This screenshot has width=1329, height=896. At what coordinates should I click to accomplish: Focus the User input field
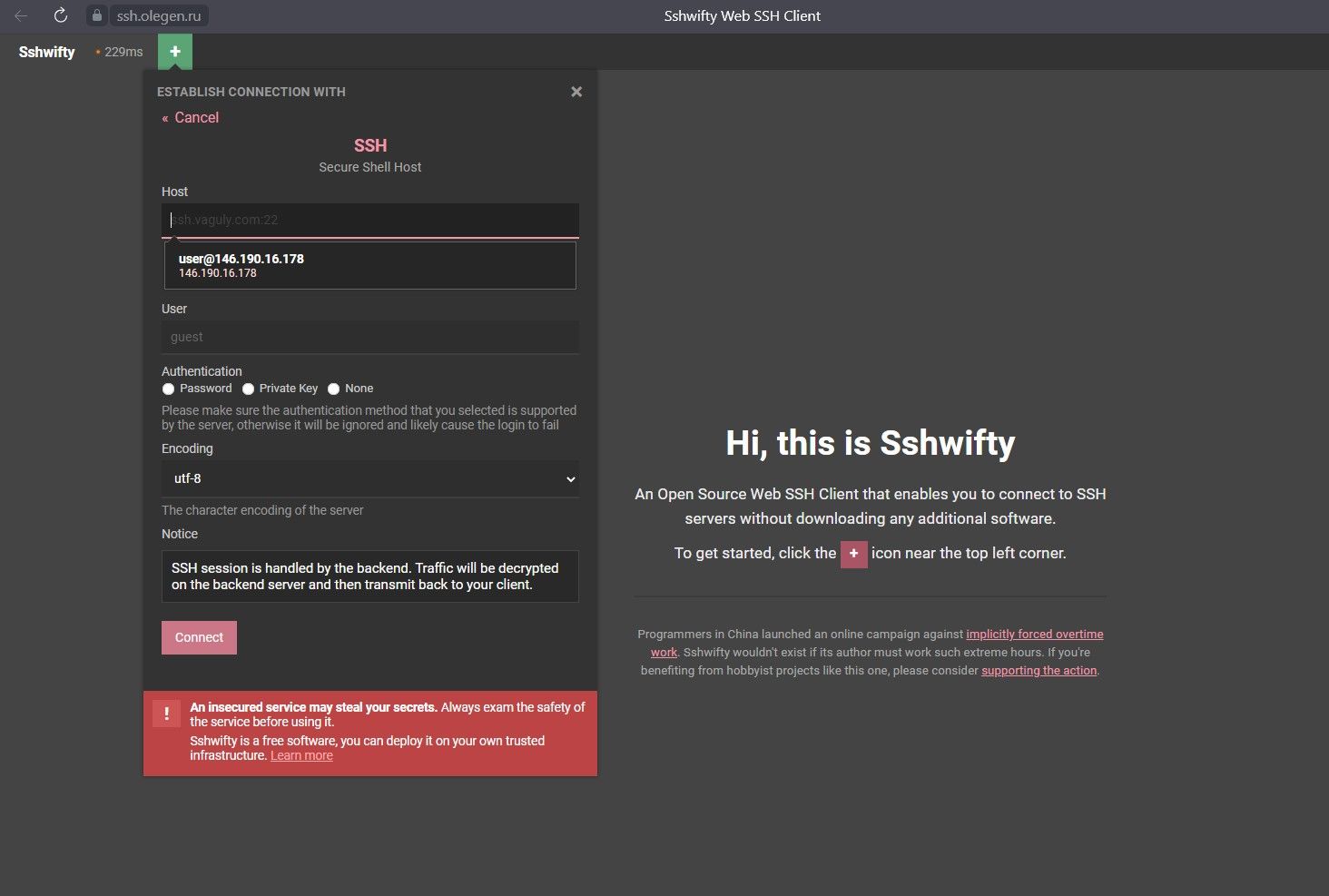[370, 337]
